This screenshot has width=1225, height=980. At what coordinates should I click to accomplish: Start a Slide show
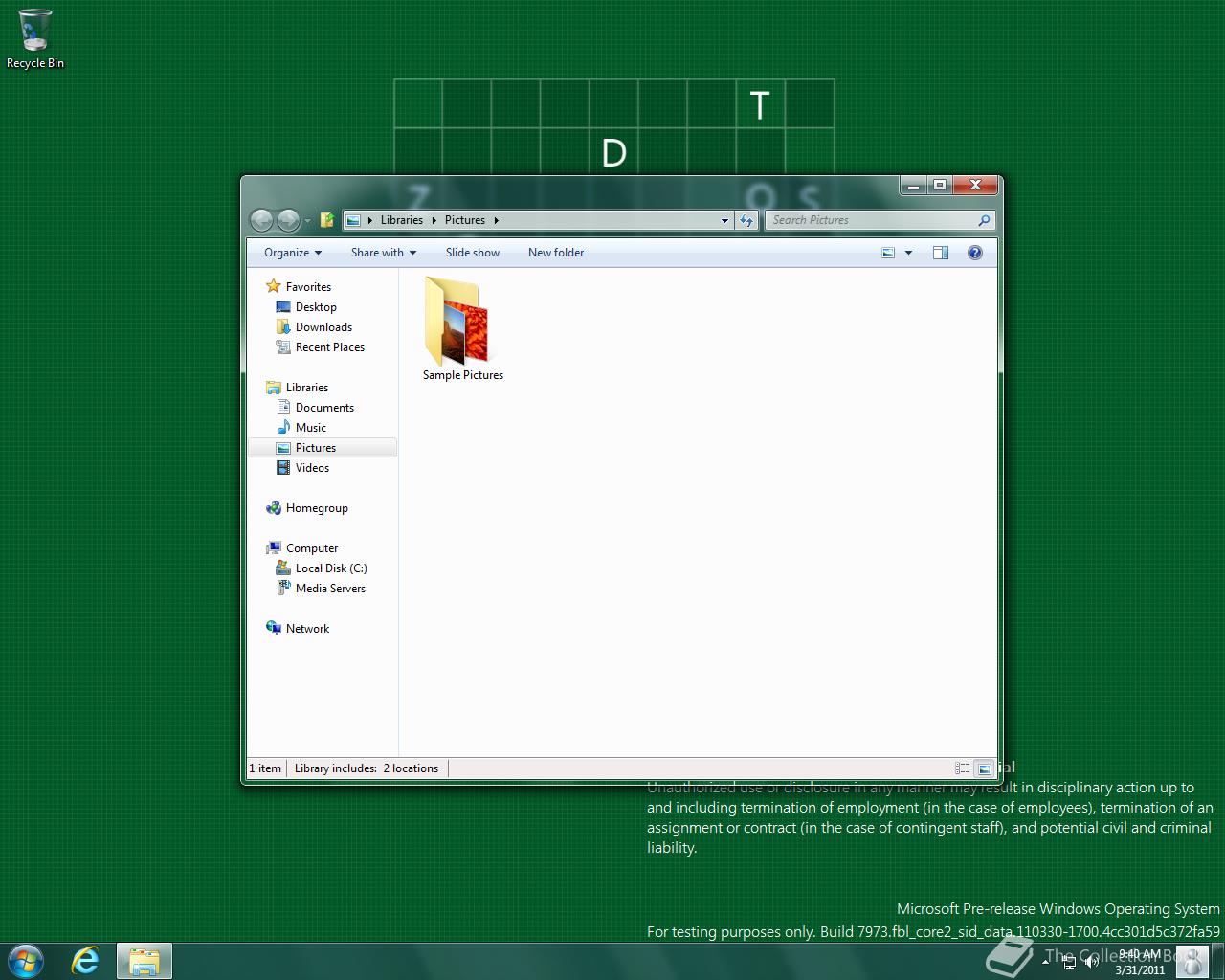(473, 253)
